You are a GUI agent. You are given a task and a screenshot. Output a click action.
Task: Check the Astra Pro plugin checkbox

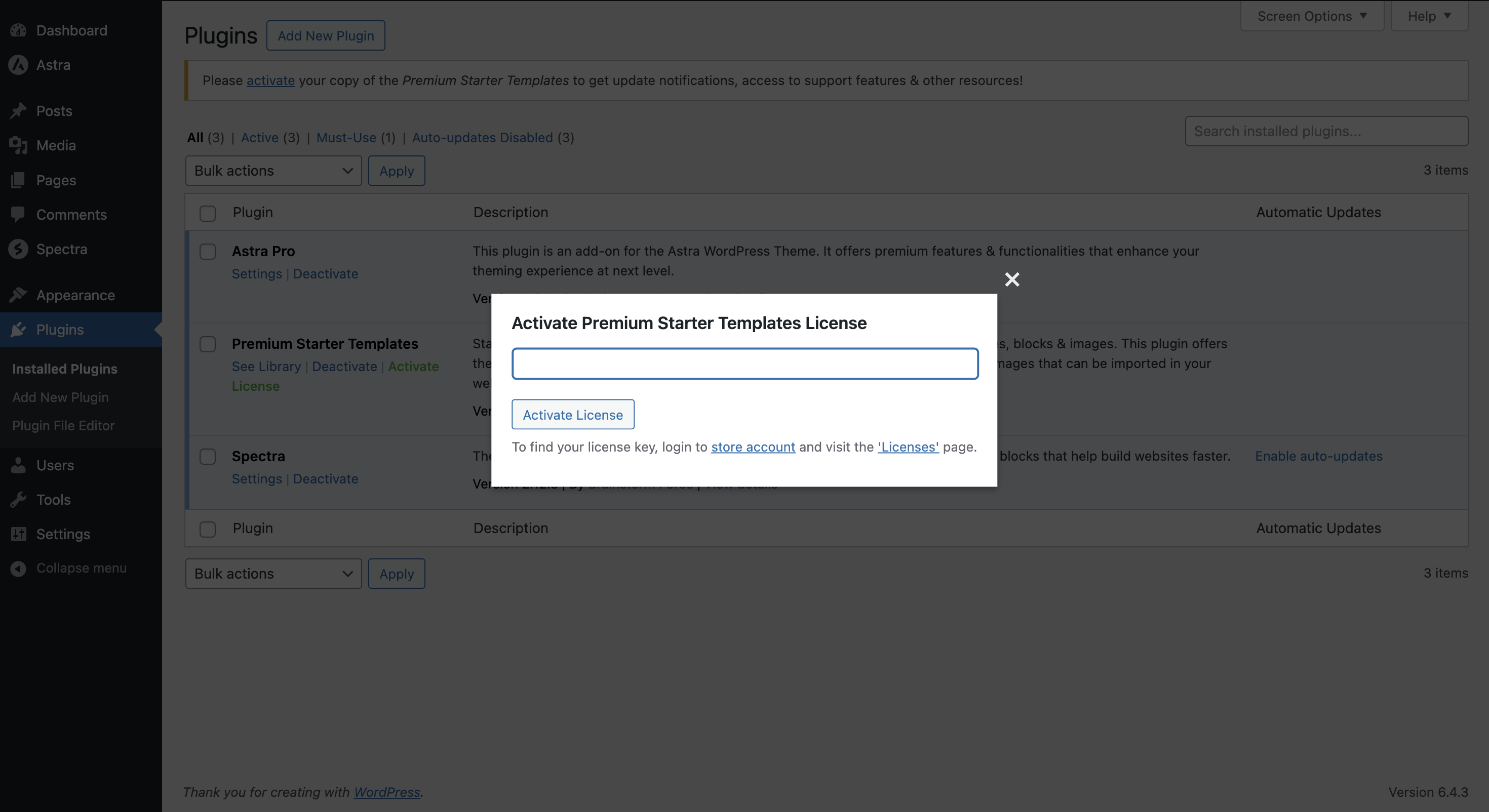pos(208,252)
